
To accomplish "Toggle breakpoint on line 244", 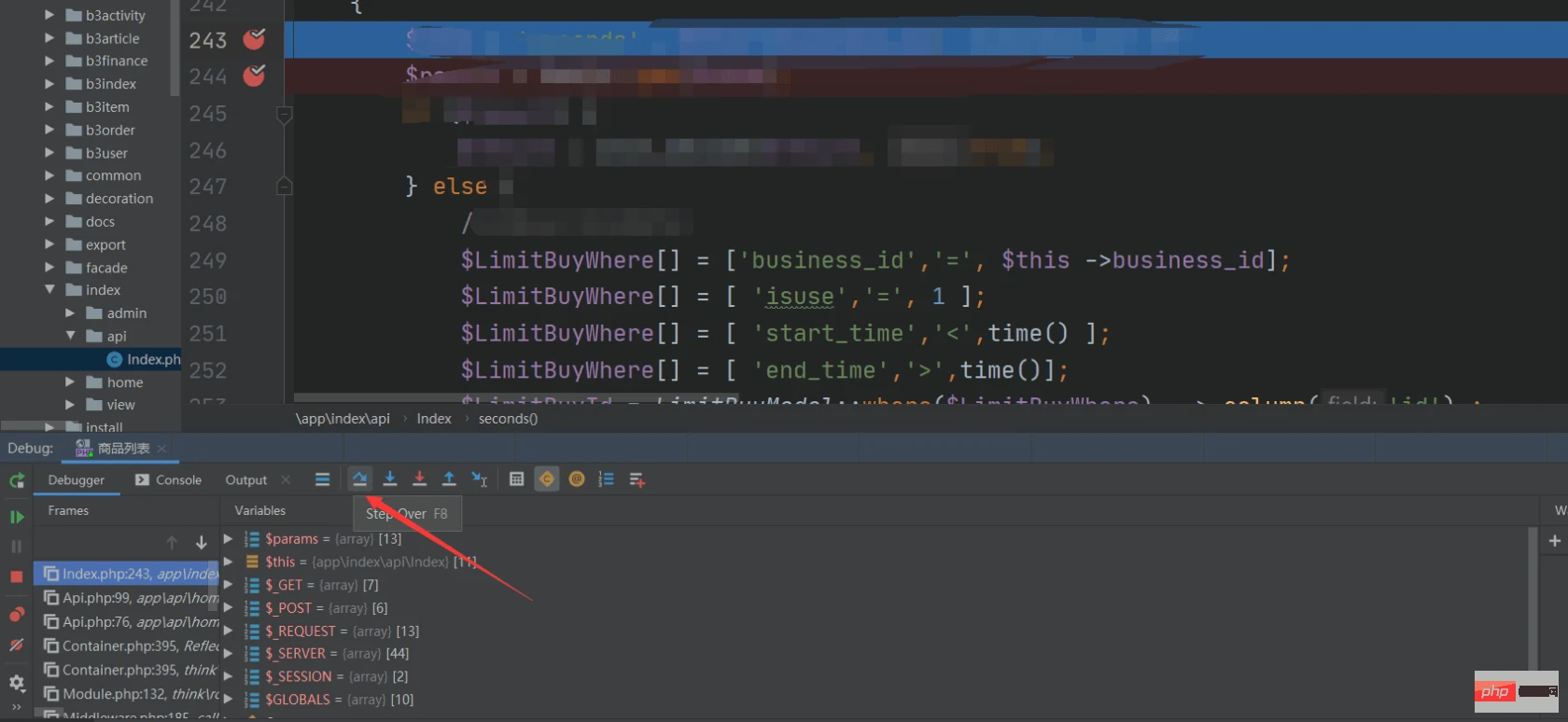I will (x=254, y=76).
